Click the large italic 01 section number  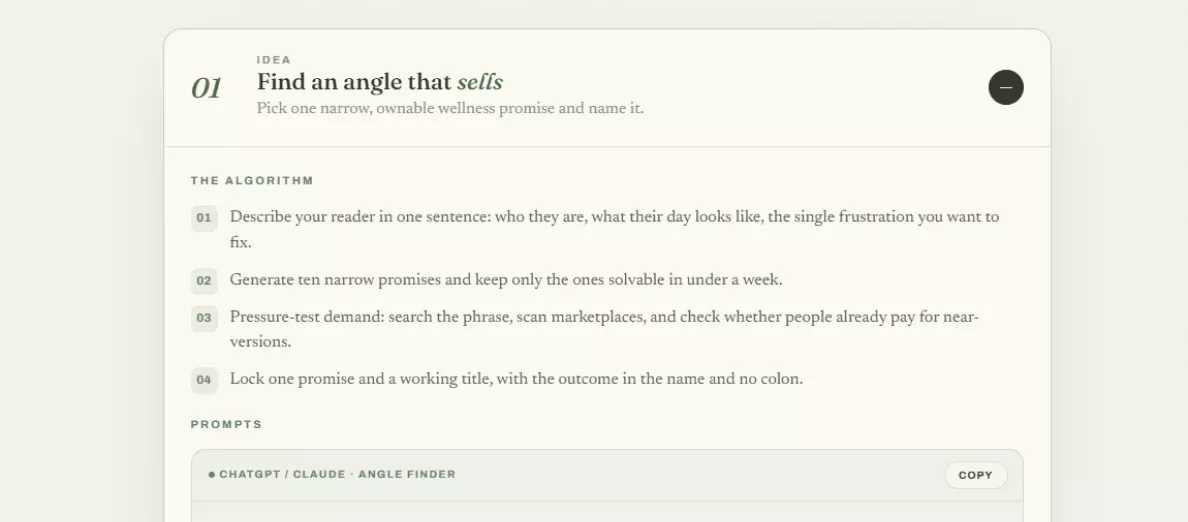(x=206, y=88)
